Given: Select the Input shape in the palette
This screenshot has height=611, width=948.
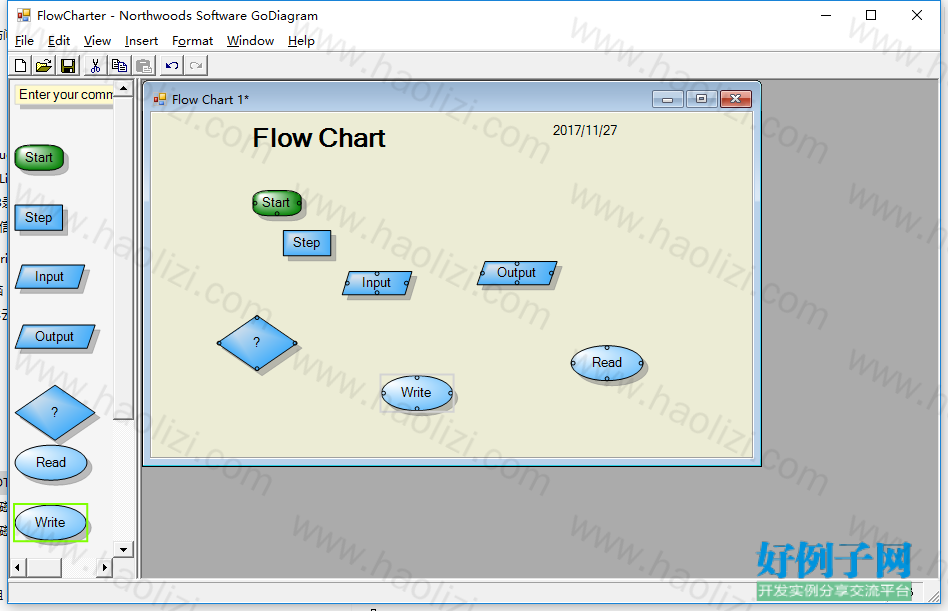Looking at the screenshot, I should [50, 277].
